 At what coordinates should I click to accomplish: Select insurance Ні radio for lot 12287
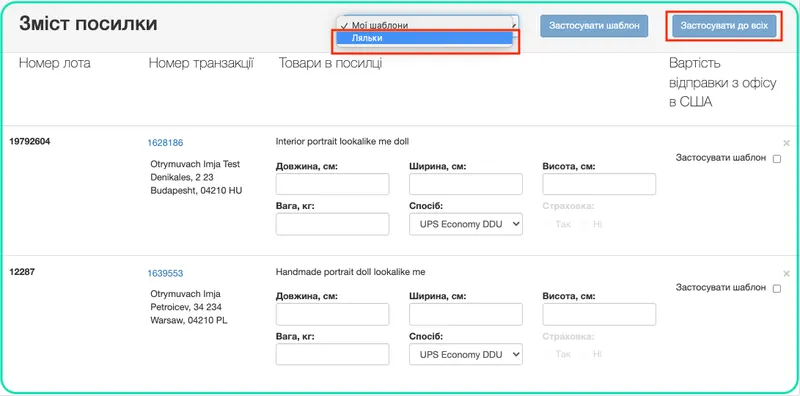[x=585, y=354]
